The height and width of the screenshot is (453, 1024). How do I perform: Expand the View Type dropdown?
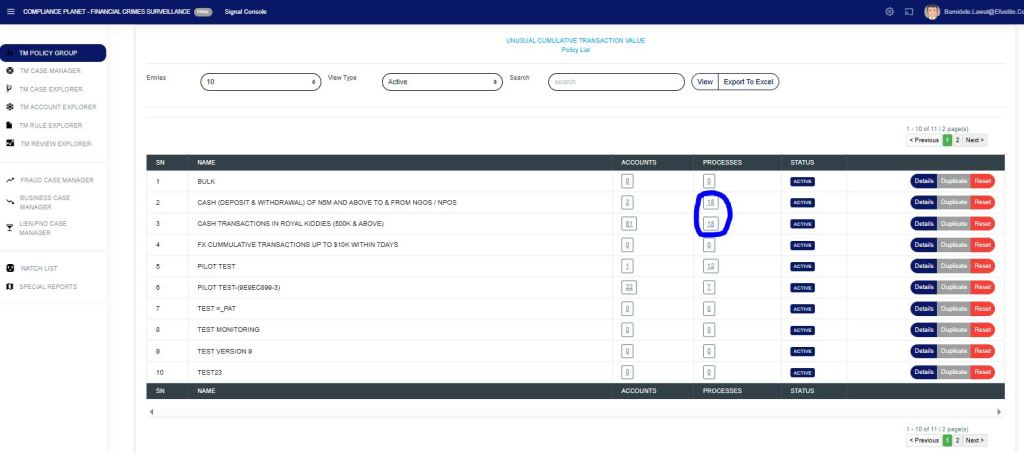point(442,82)
